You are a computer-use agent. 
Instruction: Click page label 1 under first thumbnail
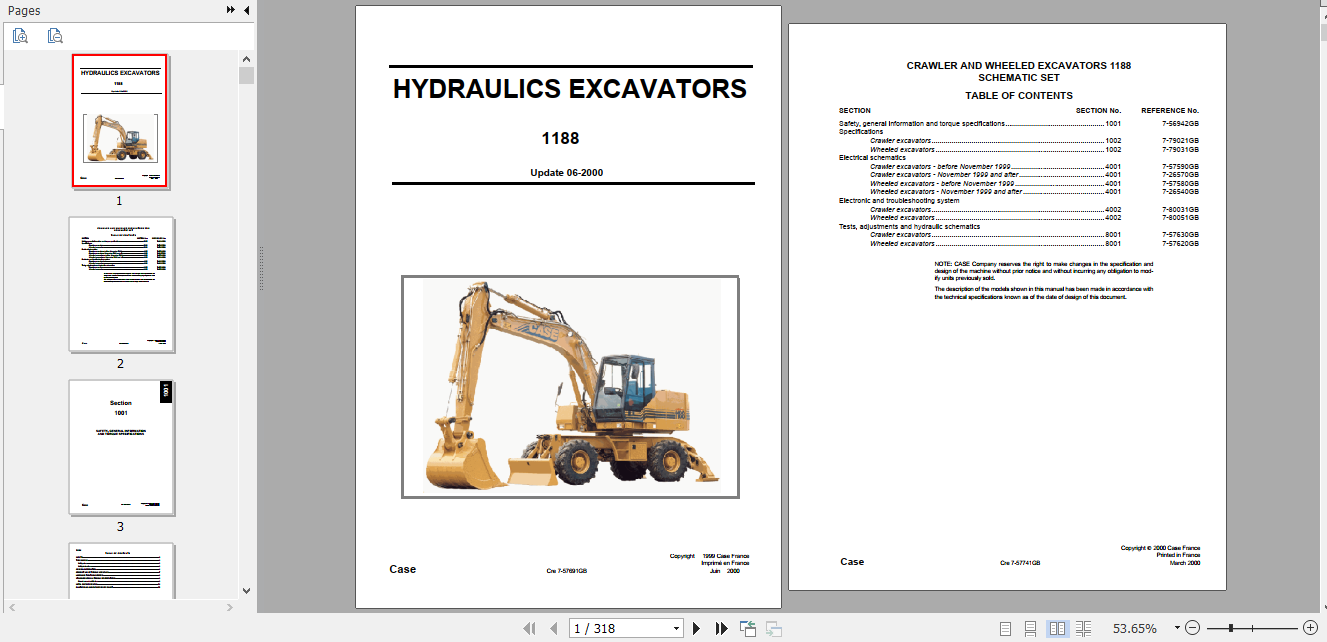click(119, 200)
